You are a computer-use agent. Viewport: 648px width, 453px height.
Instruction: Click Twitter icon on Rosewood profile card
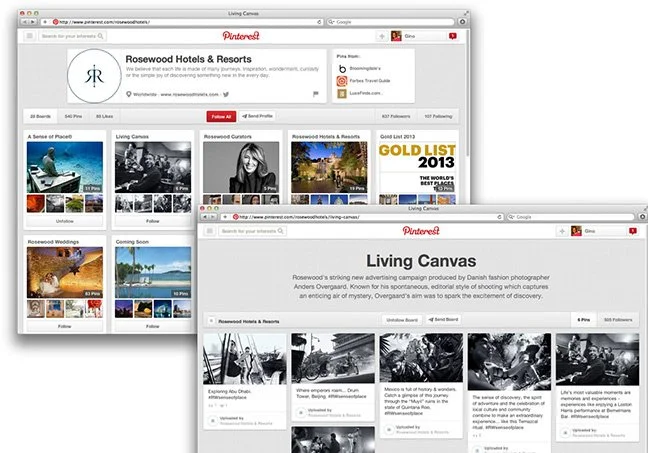coord(226,94)
